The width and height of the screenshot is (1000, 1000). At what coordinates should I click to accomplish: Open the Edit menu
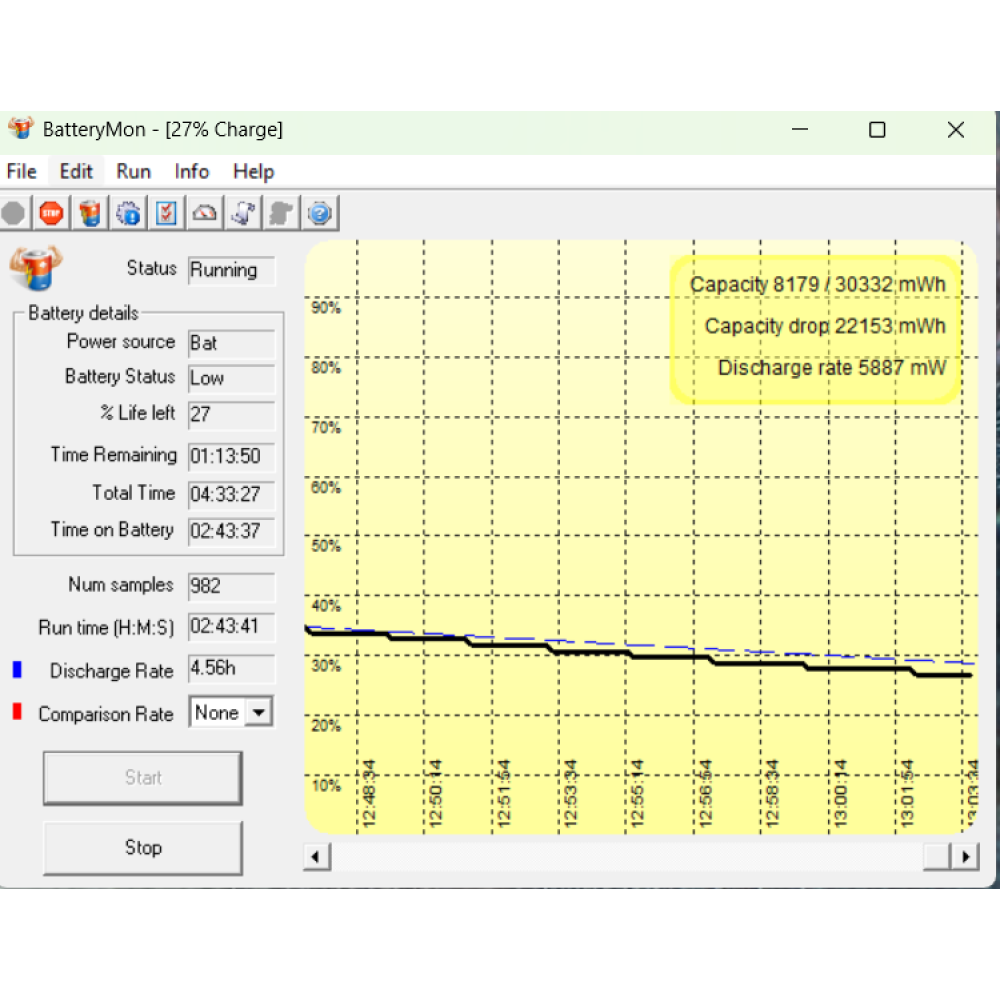tap(76, 171)
